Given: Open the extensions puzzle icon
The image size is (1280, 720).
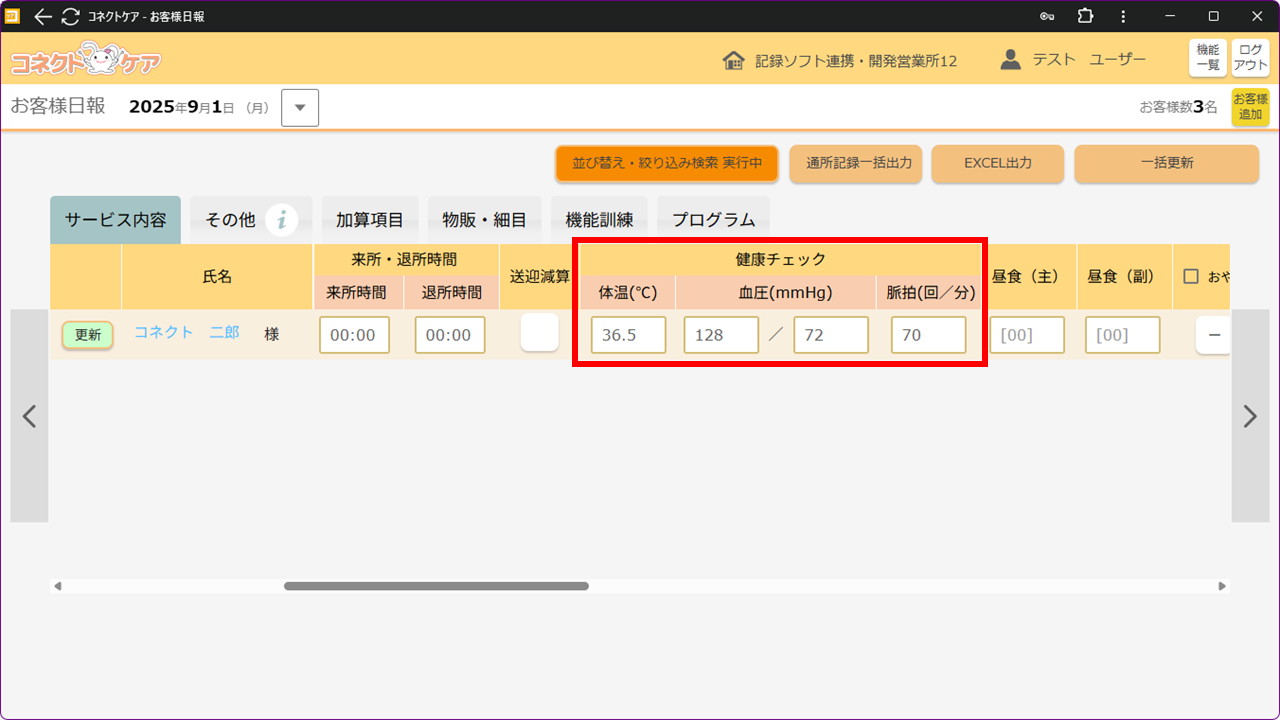Looking at the screenshot, I should point(1085,16).
